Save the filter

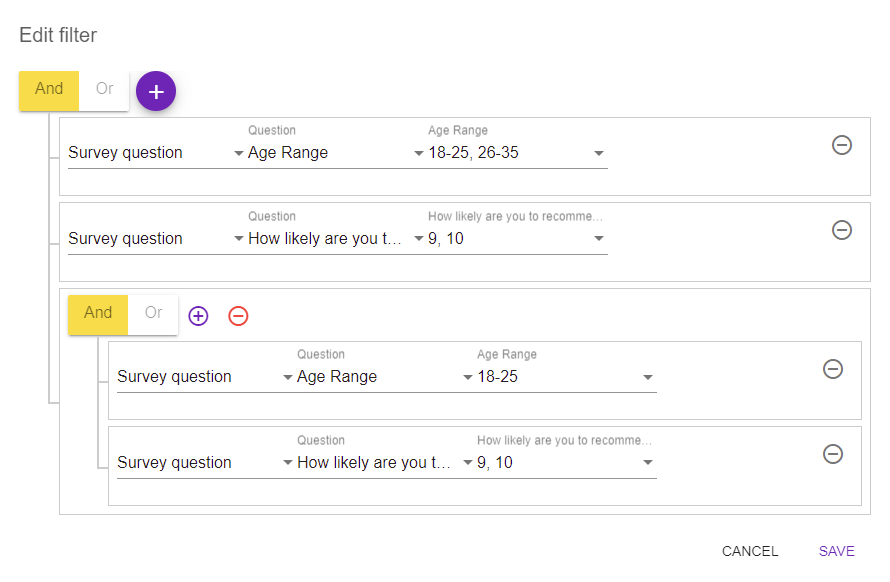[837, 551]
